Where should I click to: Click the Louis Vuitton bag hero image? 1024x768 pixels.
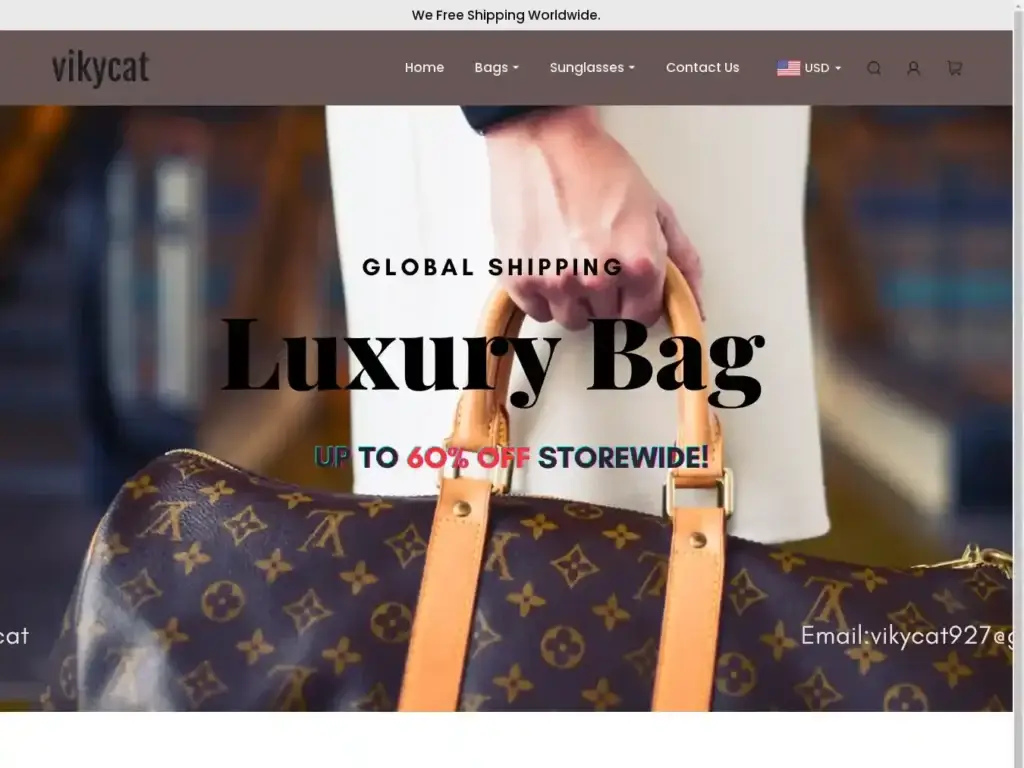pos(506,408)
